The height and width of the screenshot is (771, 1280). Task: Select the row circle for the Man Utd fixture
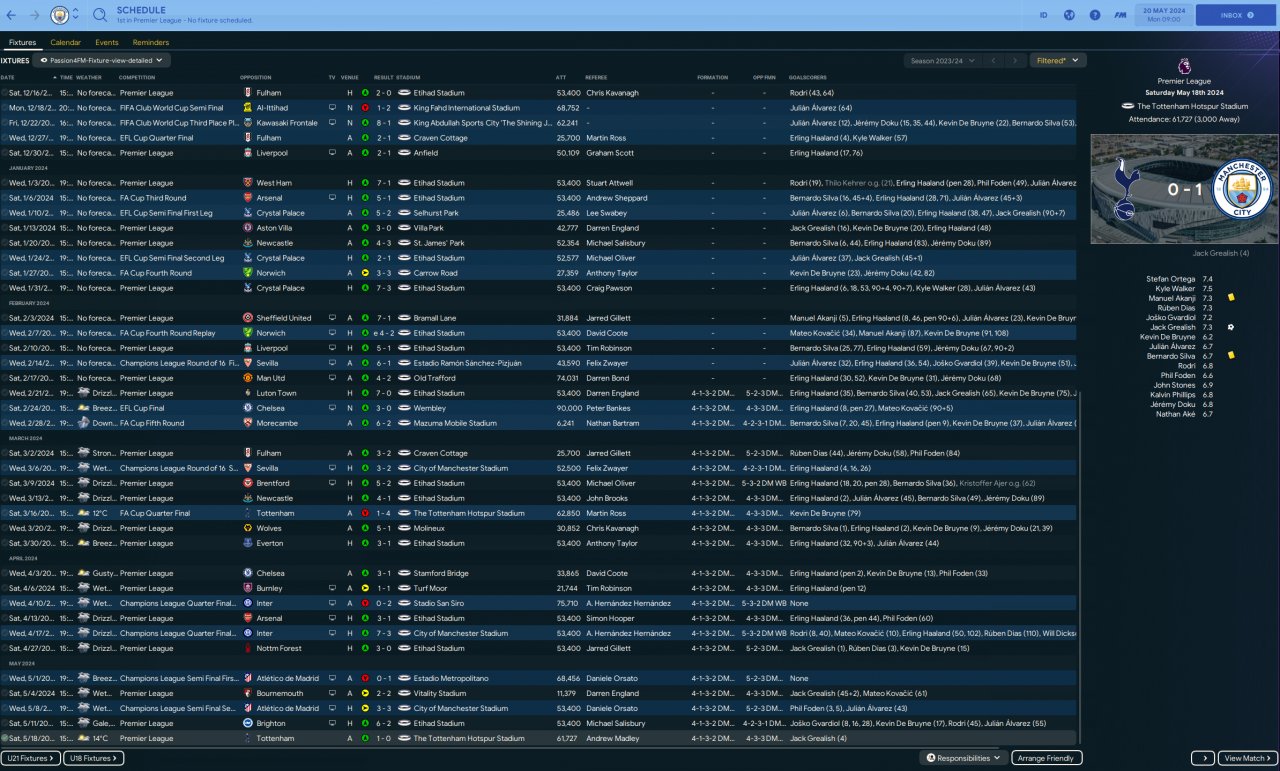click(x=4, y=378)
